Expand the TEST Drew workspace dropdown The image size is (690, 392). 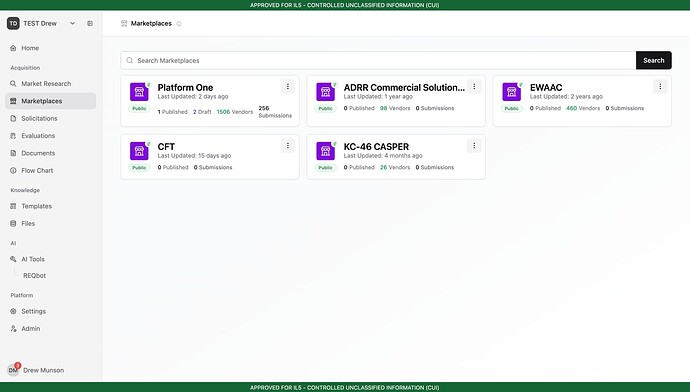coord(73,23)
